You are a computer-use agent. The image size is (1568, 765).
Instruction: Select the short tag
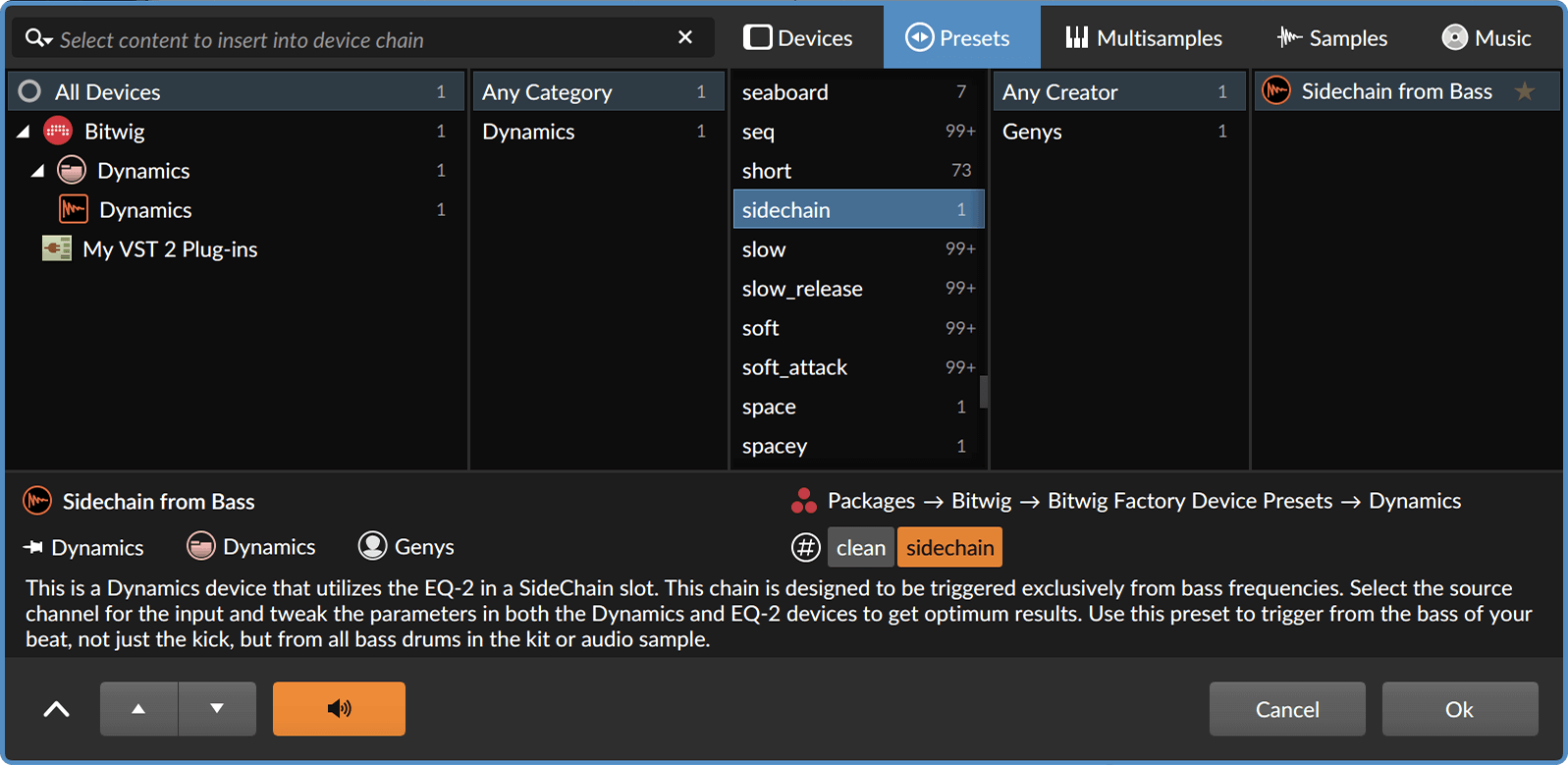[857, 170]
